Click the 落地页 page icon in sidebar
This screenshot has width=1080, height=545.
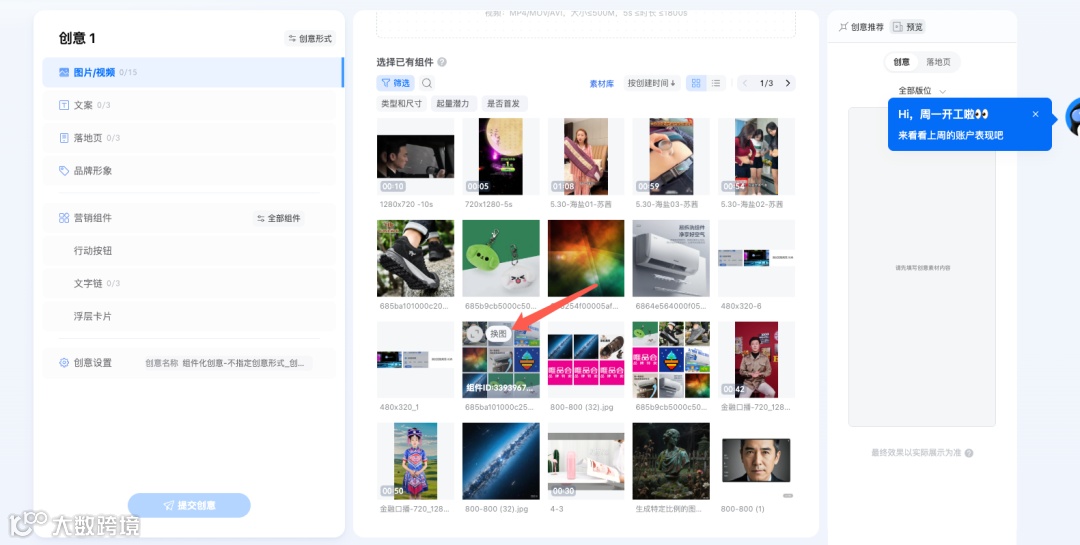64,138
